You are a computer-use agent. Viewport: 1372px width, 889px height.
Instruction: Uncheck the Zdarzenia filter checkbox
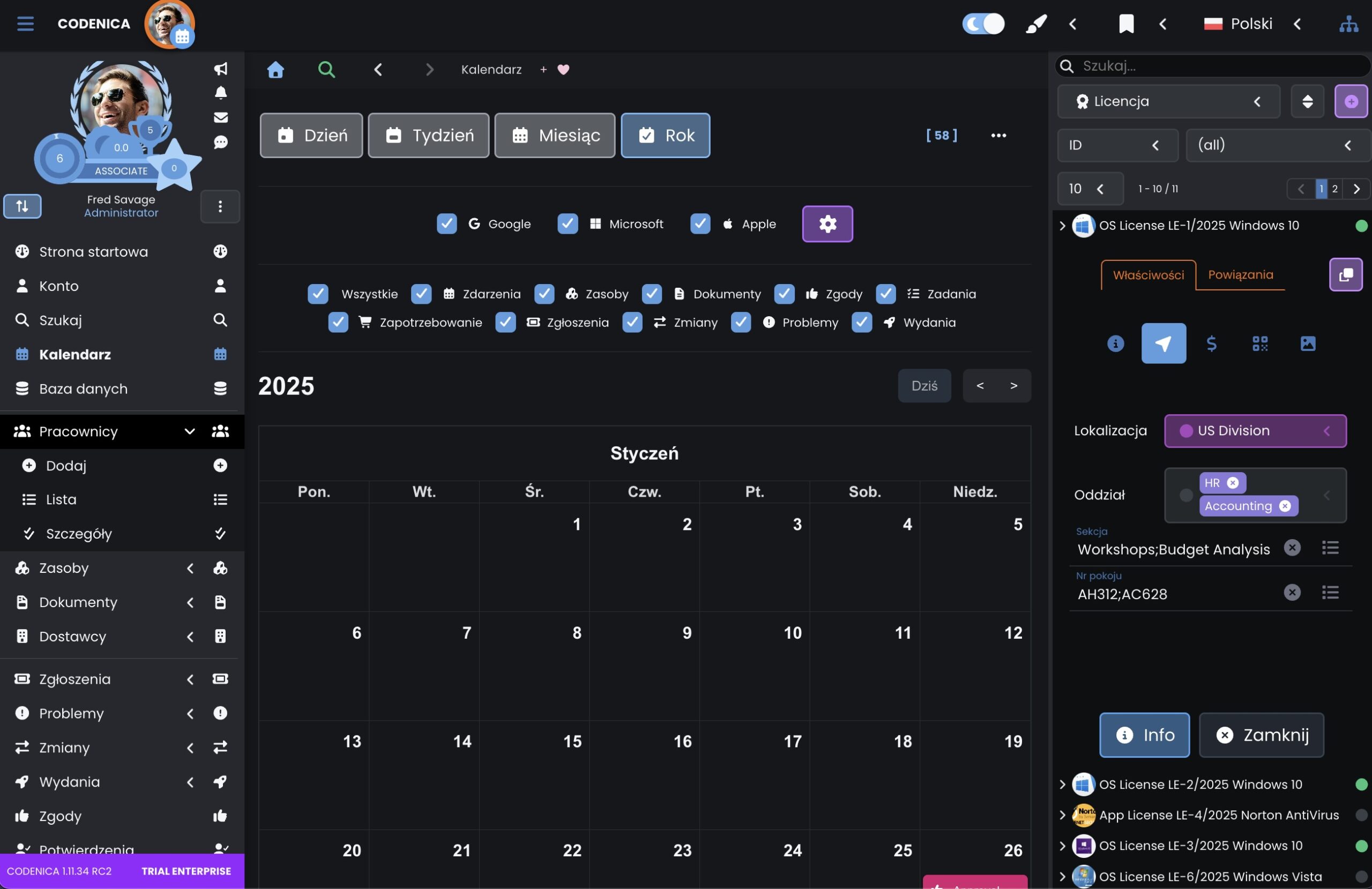pos(421,294)
